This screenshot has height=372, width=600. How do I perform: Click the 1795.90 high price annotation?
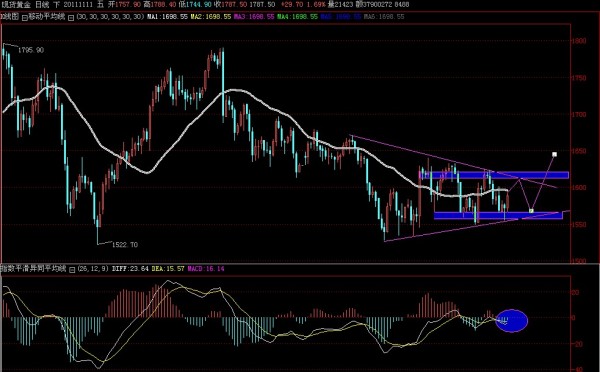(x=31, y=50)
